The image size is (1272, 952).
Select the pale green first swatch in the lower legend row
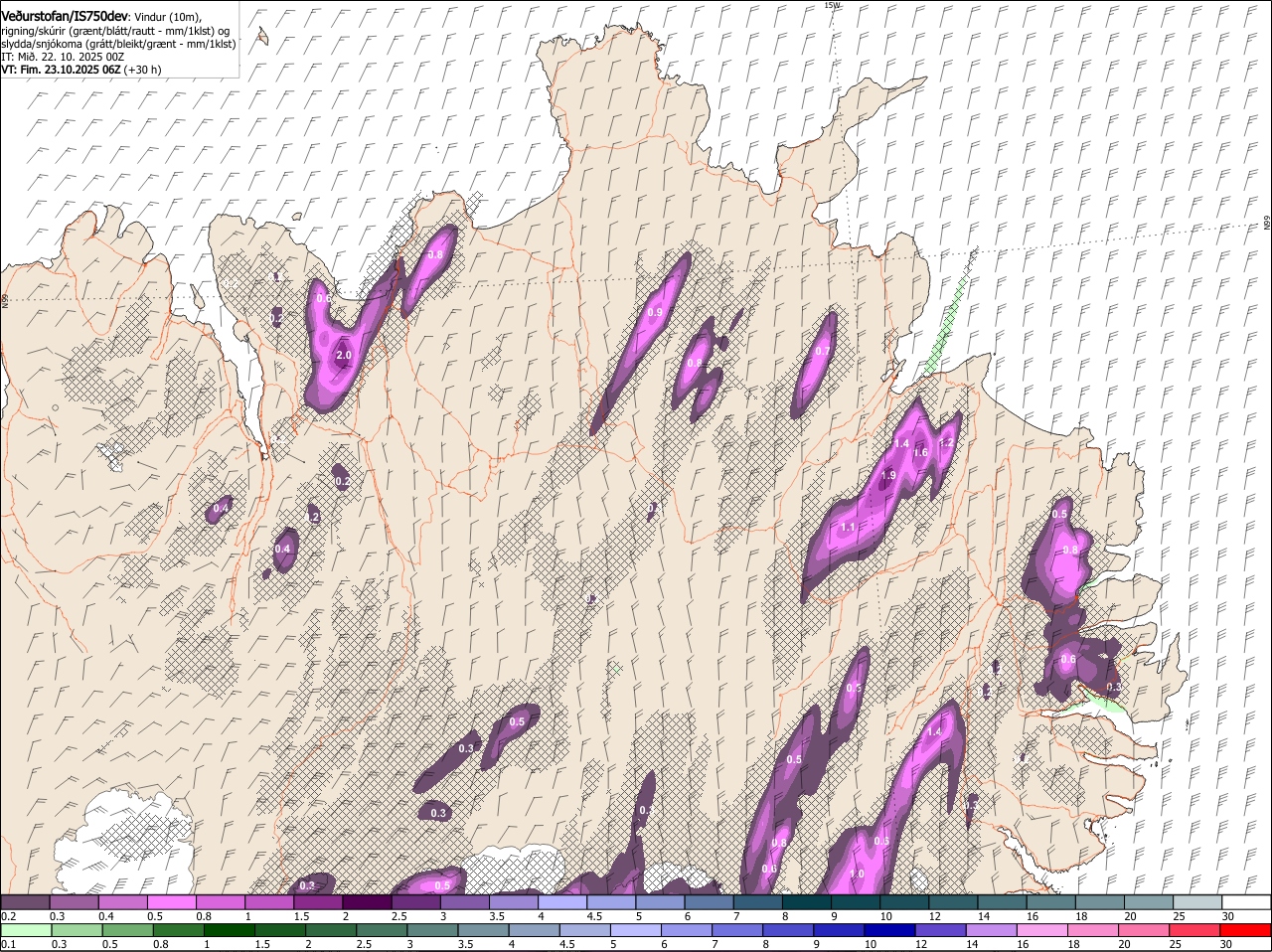coord(24,930)
